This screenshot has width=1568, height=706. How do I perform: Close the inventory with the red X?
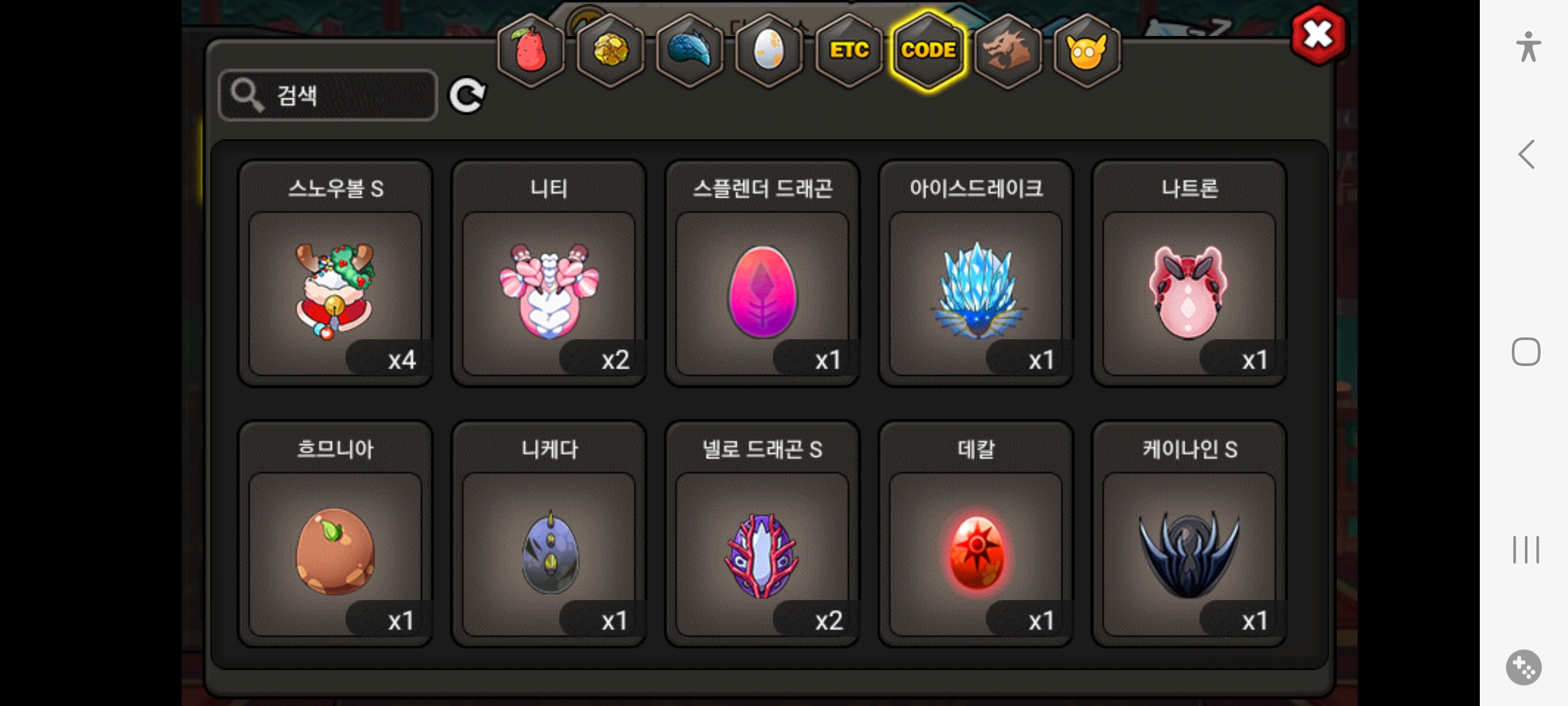1318,35
